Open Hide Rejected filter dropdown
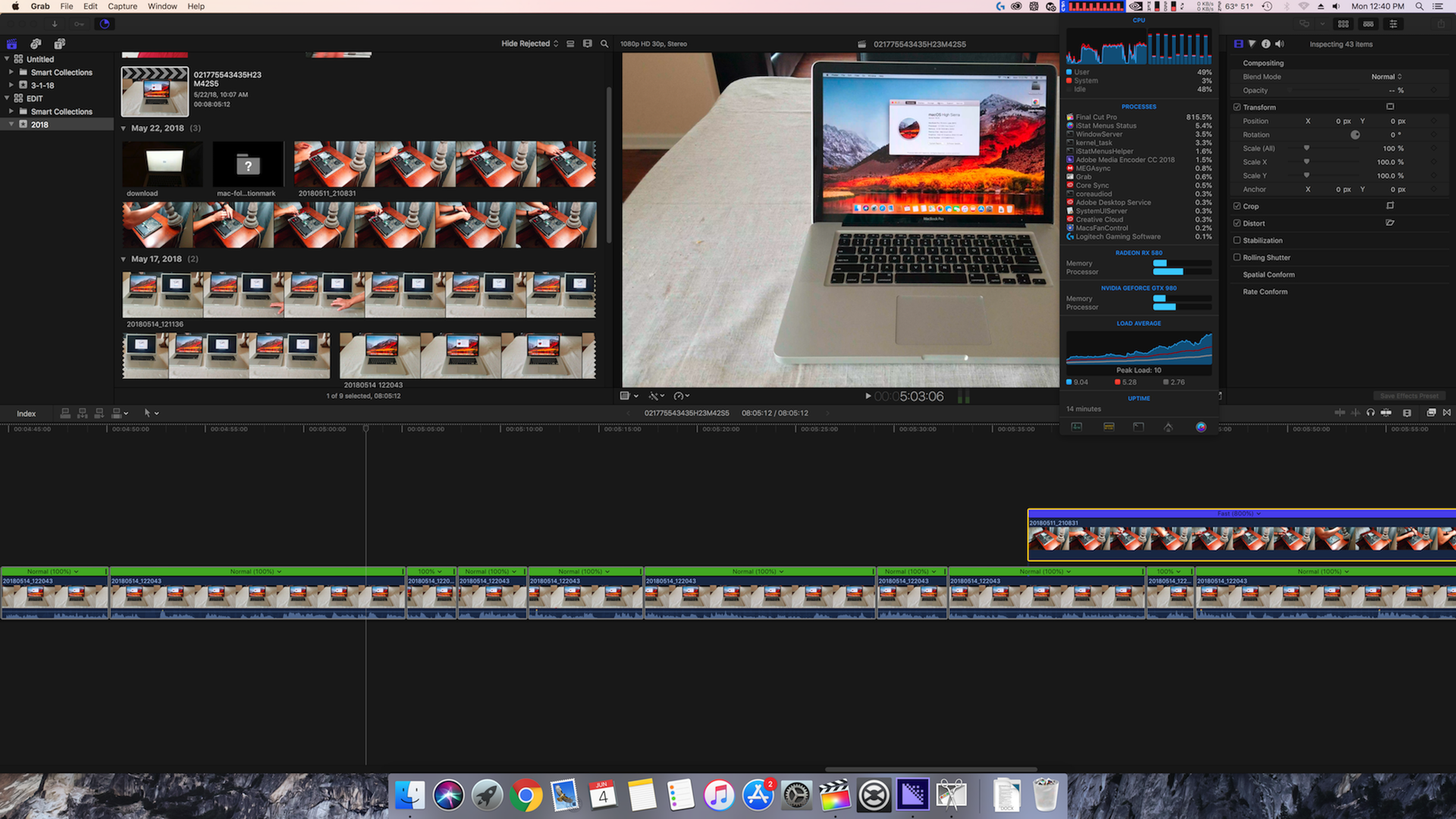1456x819 pixels. click(x=529, y=44)
